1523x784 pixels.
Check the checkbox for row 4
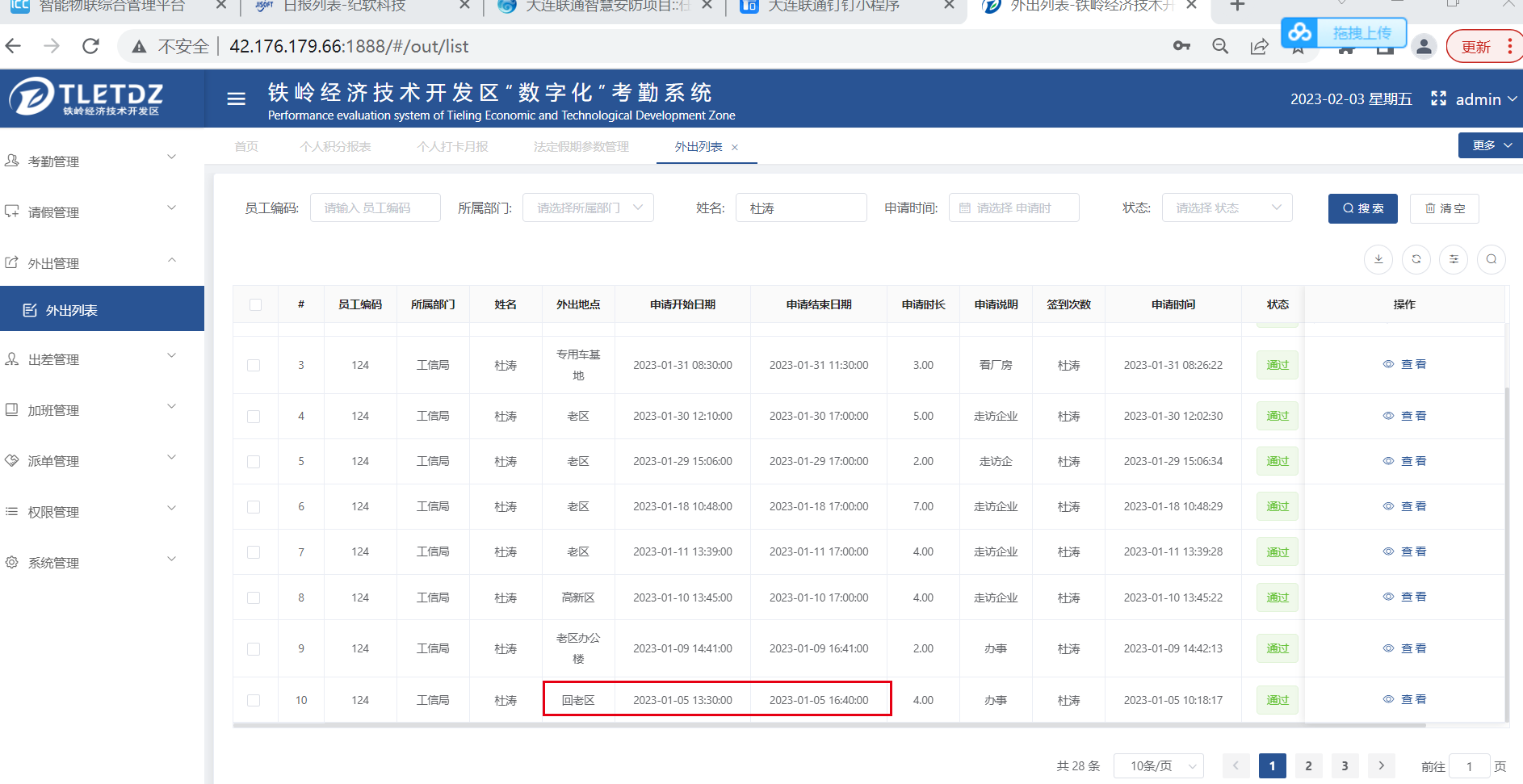(254, 417)
